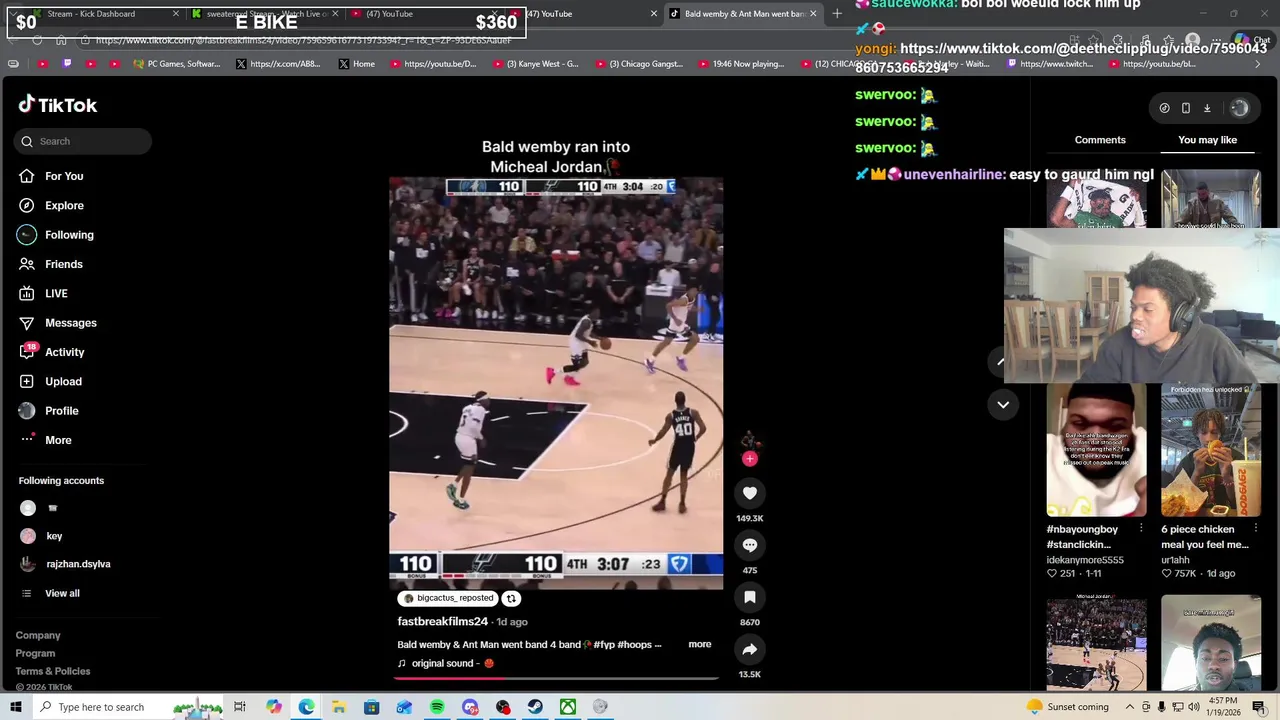The height and width of the screenshot is (720, 1280).
Task: Open Microsoft Edge from the taskbar
Action: (x=306, y=707)
